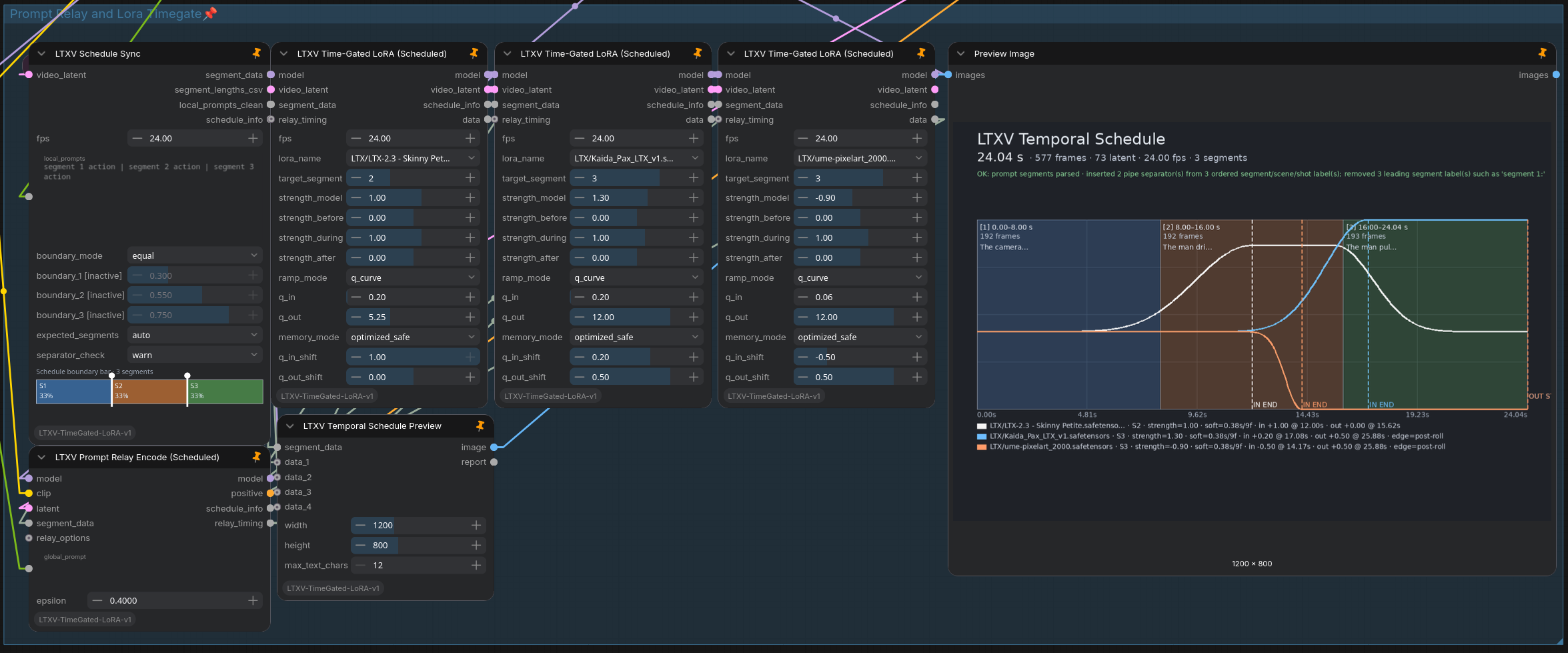Screen dimensions: 1568x653
Task: Increase q_in_shift -0.50 with plus icon
Action: tap(917, 358)
